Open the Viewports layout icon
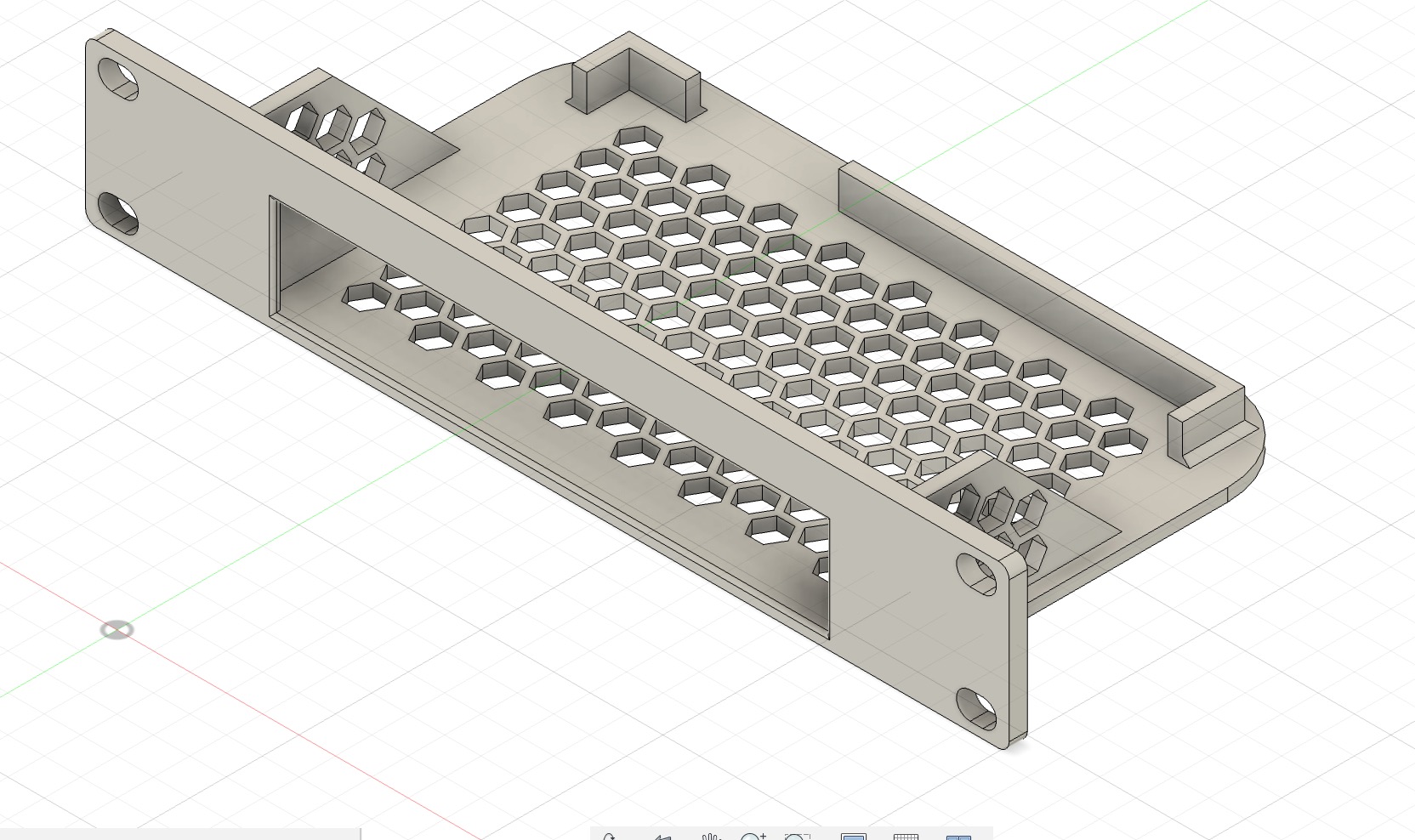The image size is (1415, 840). pos(958,837)
